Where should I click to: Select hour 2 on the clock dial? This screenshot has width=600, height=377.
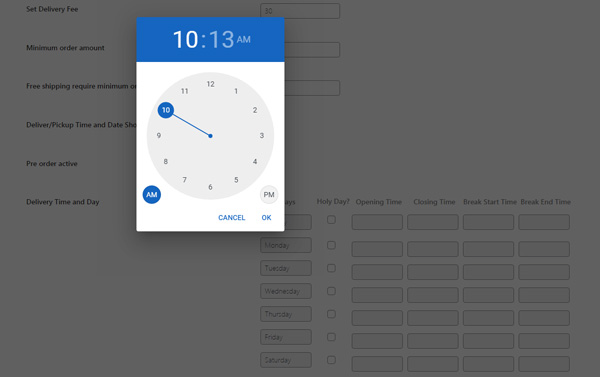[255, 110]
